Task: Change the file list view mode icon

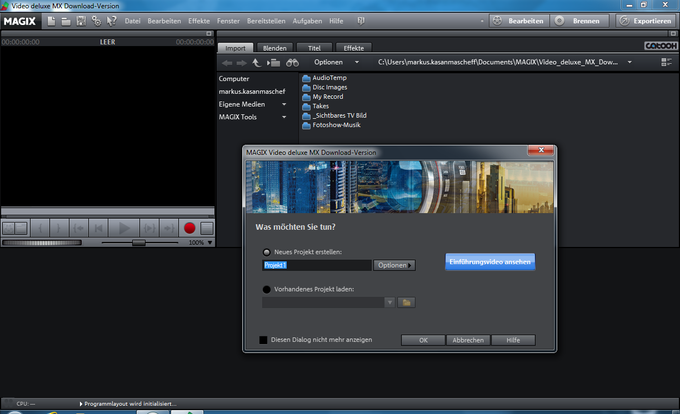Action: [x=666, y=62]
